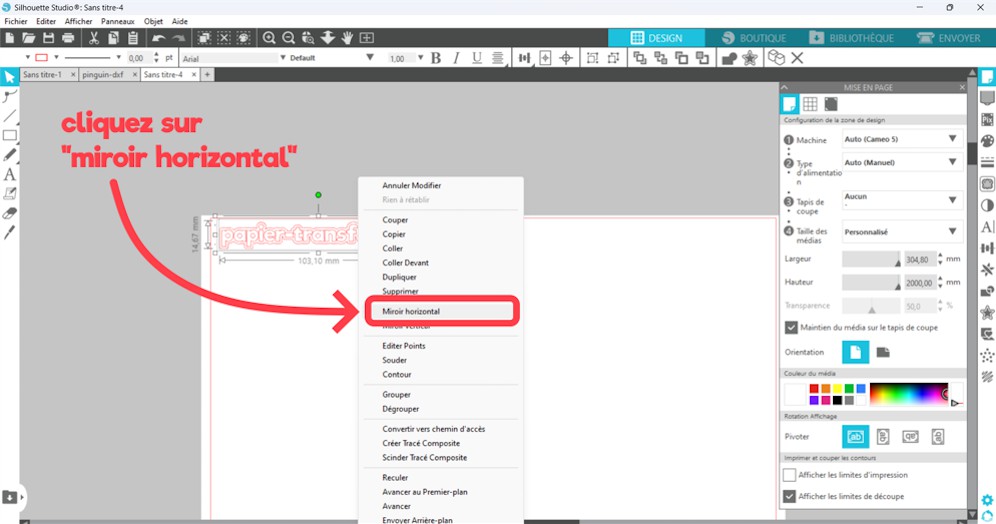996x524 pixels.
Task: Switch to the 'Sans titre-1' document tab
Action: click(x=43, y=75)
